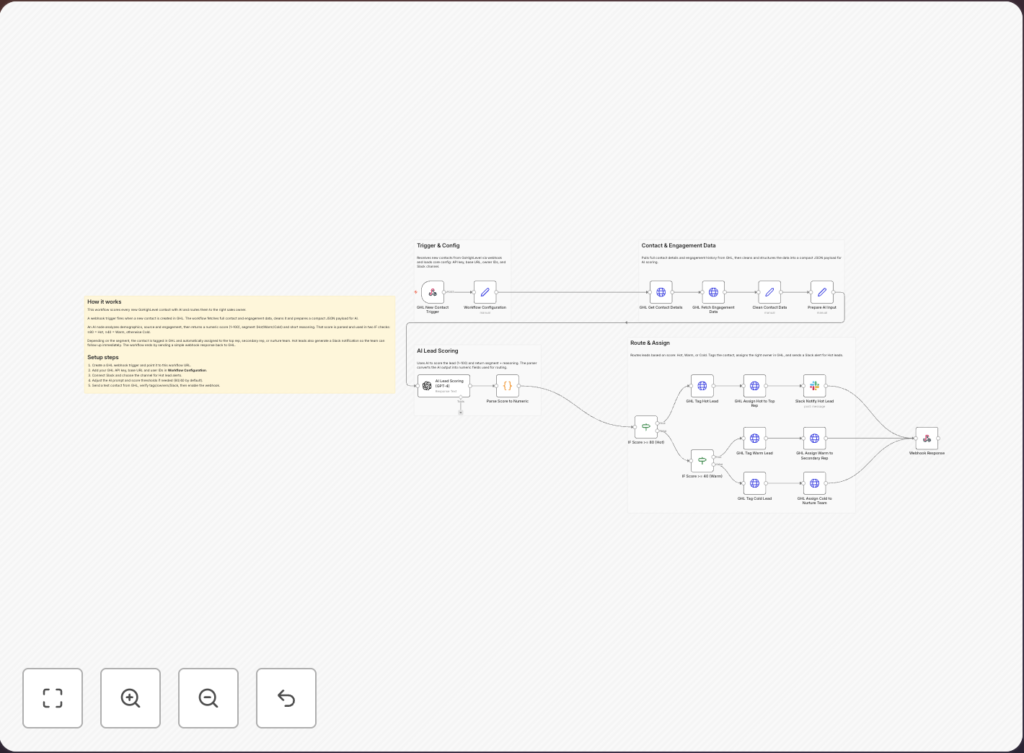Click the fit-to-view button
Screen dimensions: 1024x753
tap(52, 697)
